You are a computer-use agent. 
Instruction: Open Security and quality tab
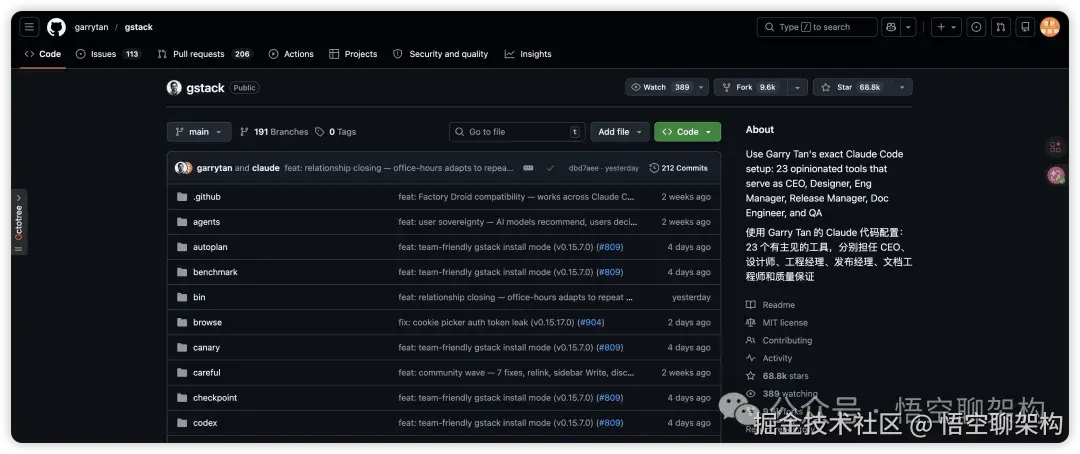(x=440, y=54)
